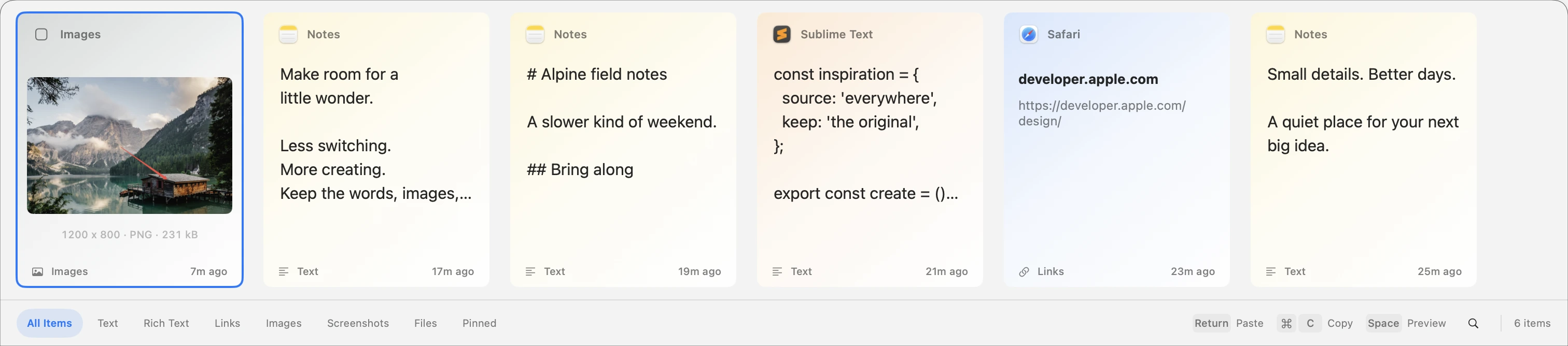Click the link icon on Safari card footer
The height and width of the screenshot is (346, 1568).
tap(1025, 272)
